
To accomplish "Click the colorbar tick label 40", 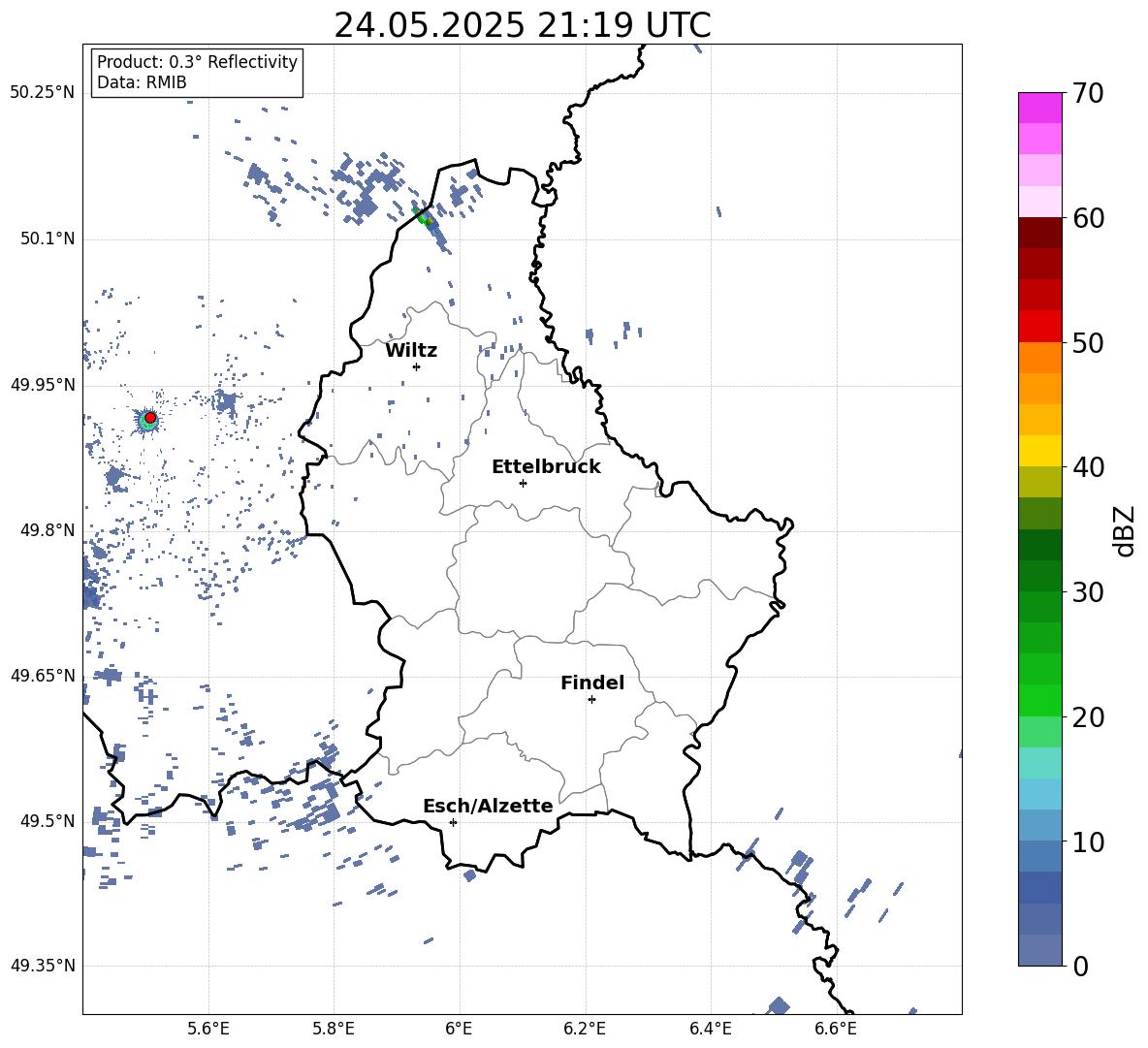I will [1088, 467].
